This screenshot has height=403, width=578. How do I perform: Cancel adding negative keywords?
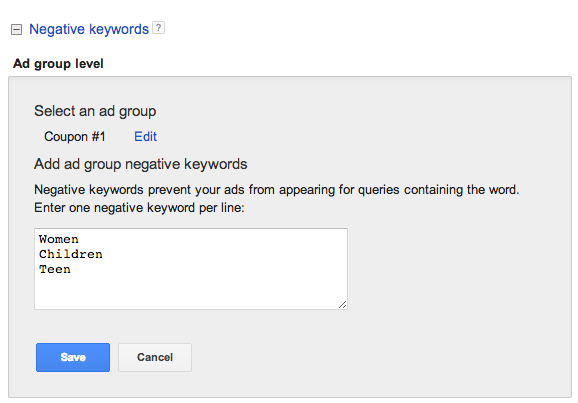155,357
